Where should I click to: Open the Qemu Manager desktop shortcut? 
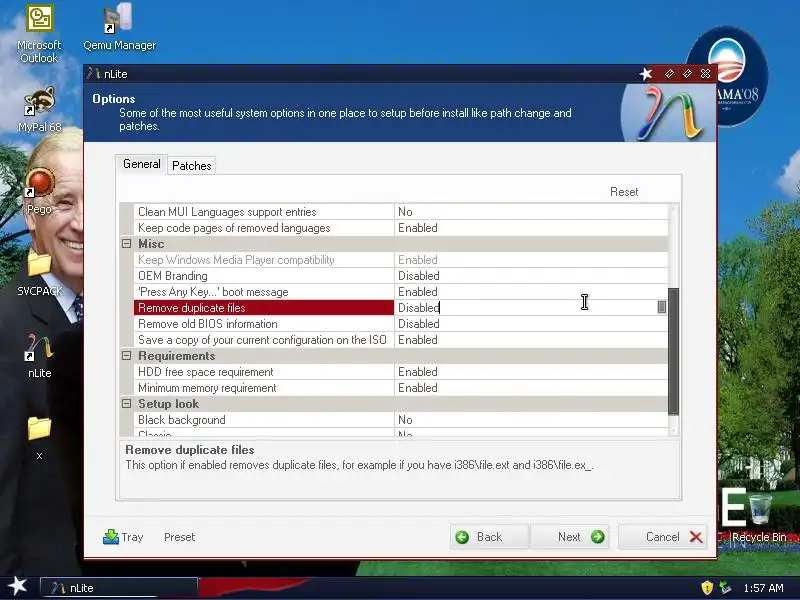pyautogui.click(x=119, y=28)
